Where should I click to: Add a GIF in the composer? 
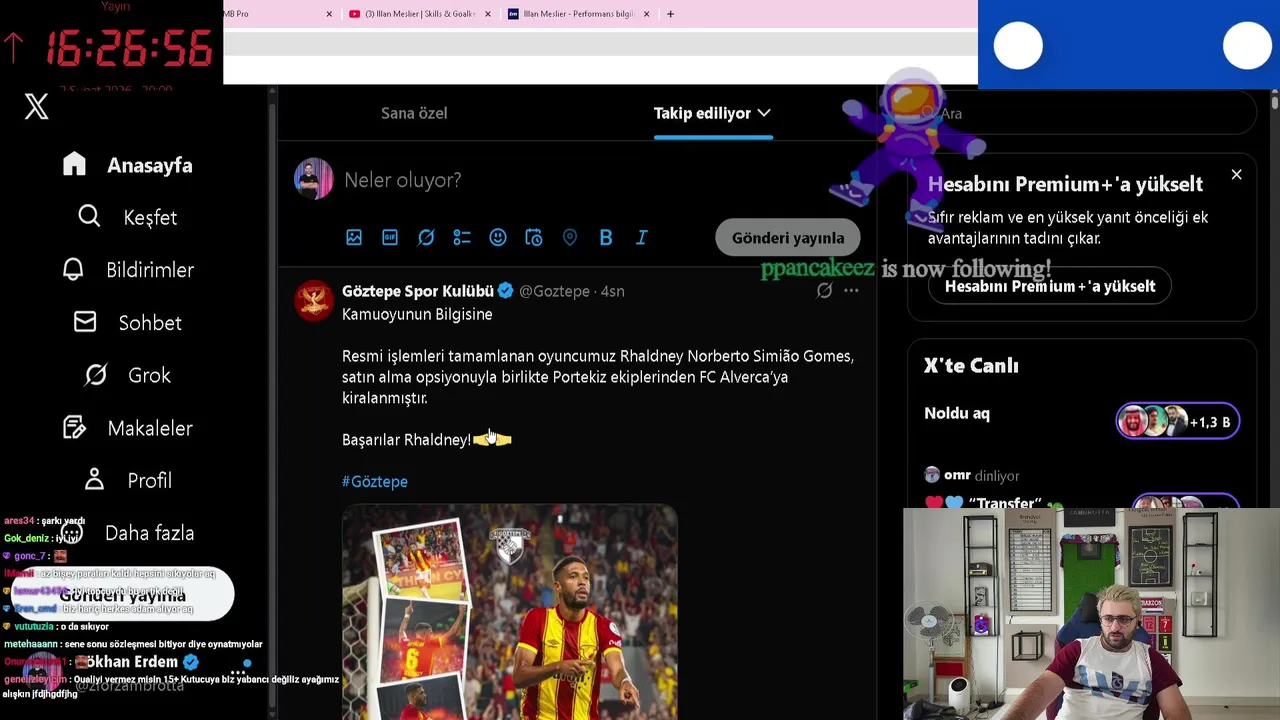390,237
